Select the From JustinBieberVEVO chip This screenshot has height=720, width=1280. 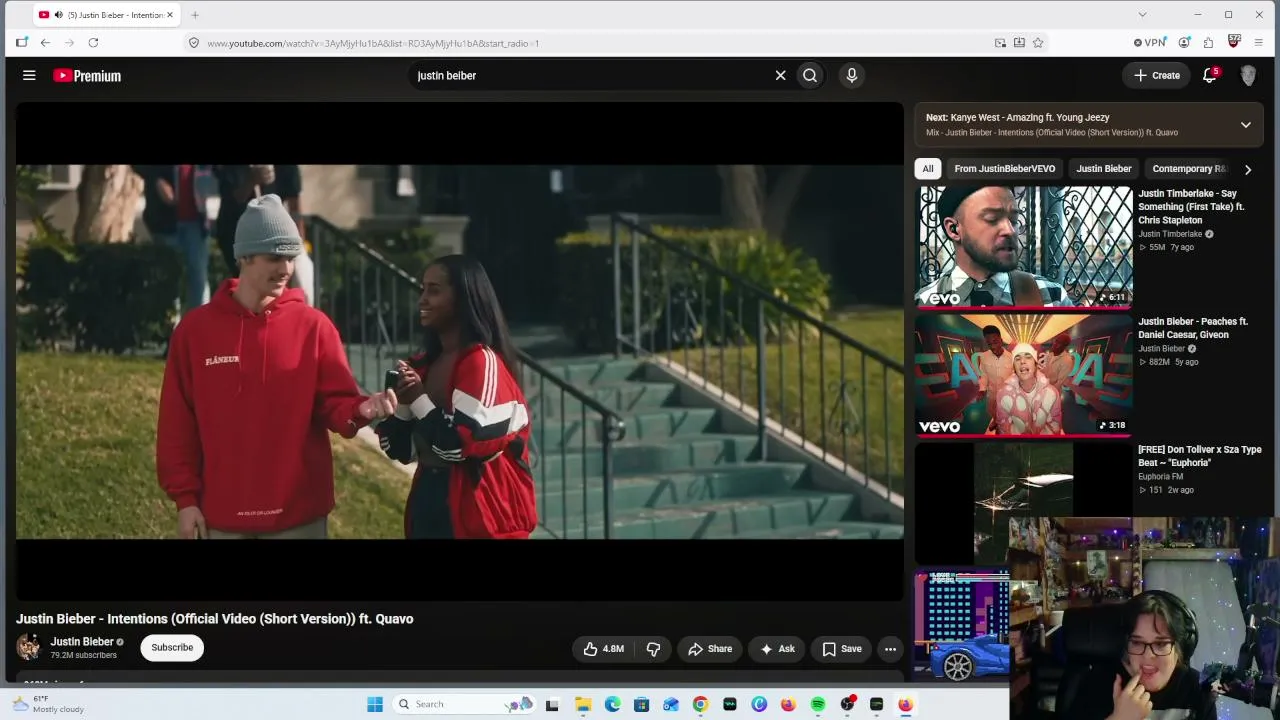coord(1004,169)
